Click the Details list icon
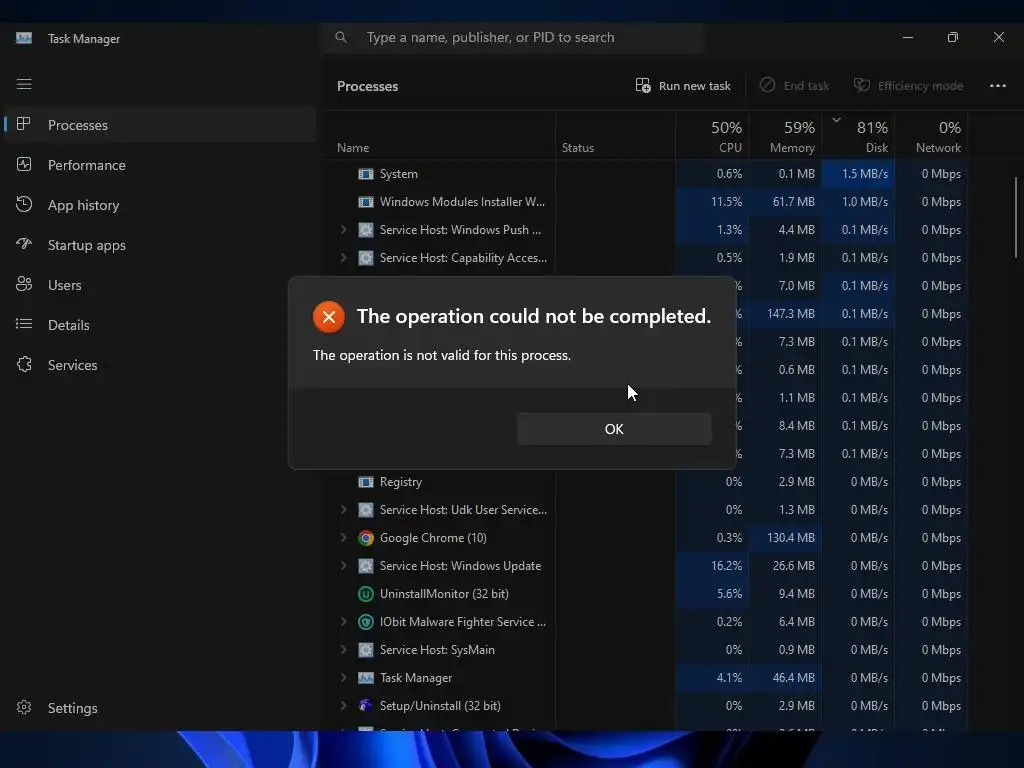This screenshot has width=1024, height=768. (x=24, y=324)
